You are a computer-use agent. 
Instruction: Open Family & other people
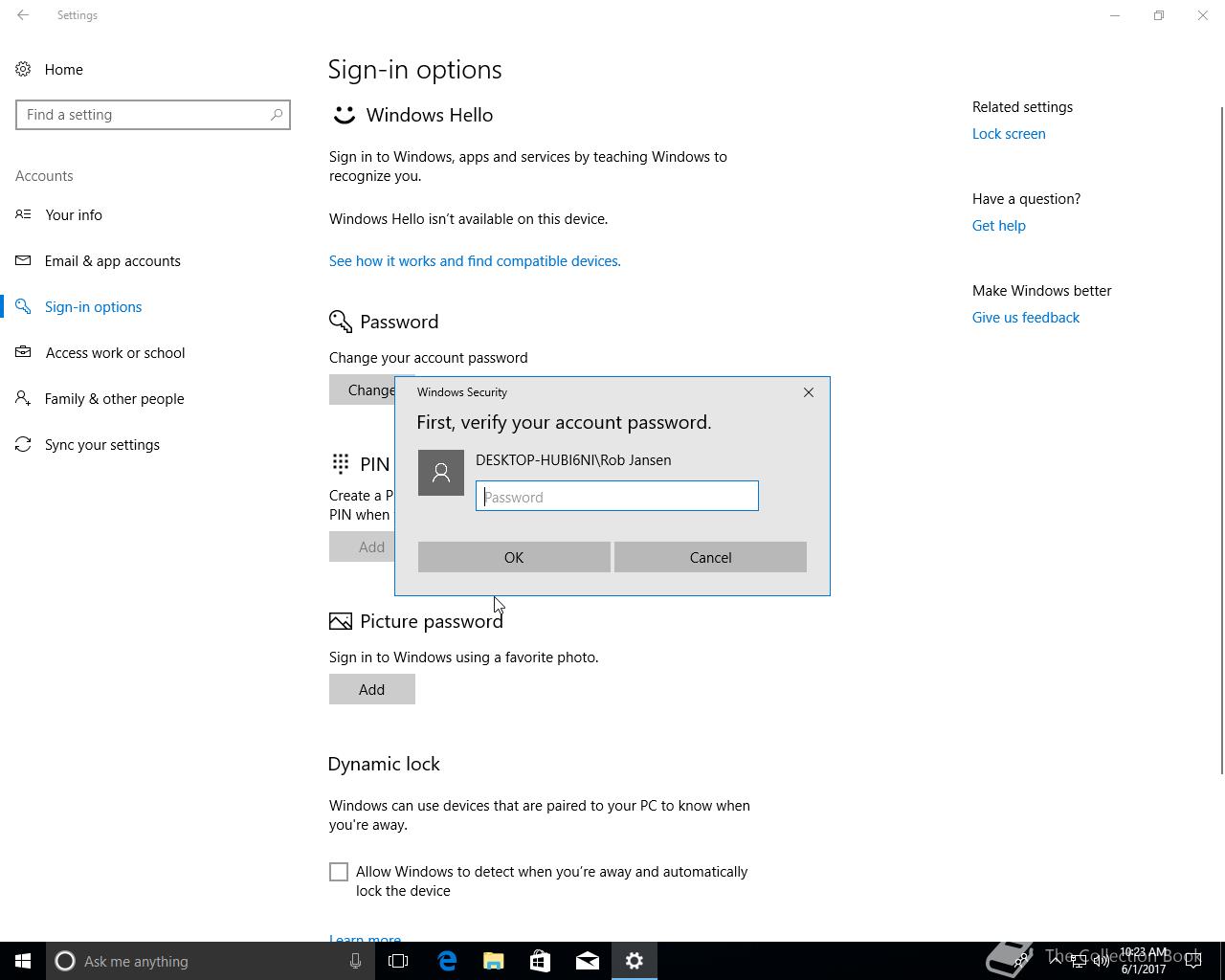(114, 399)
